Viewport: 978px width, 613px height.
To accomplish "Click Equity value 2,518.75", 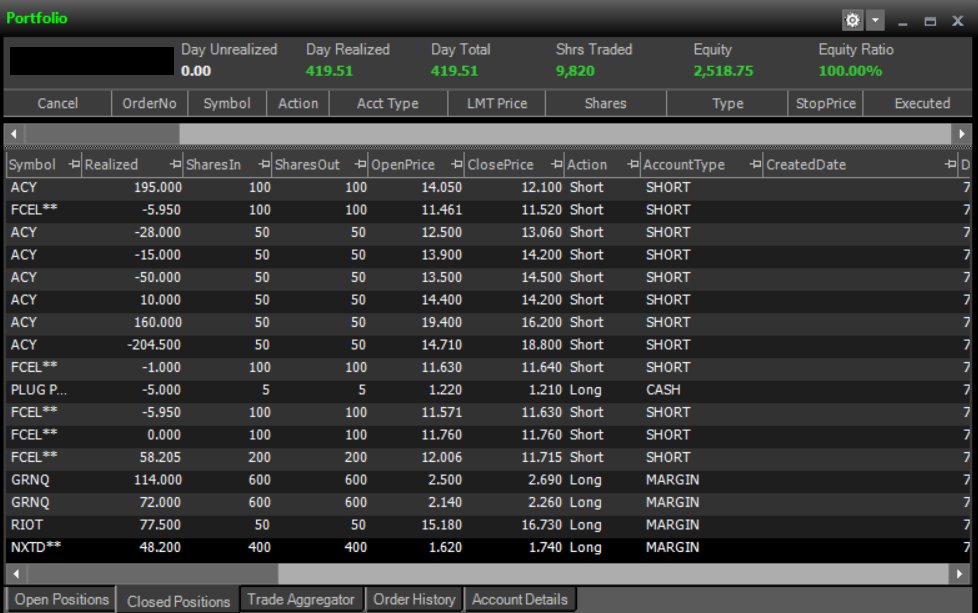I will [723, 71].
